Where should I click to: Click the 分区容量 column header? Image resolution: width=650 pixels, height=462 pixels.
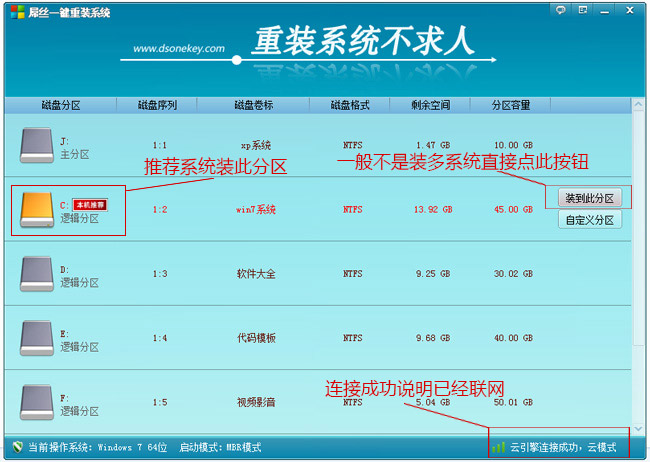(x=511, y=104)
